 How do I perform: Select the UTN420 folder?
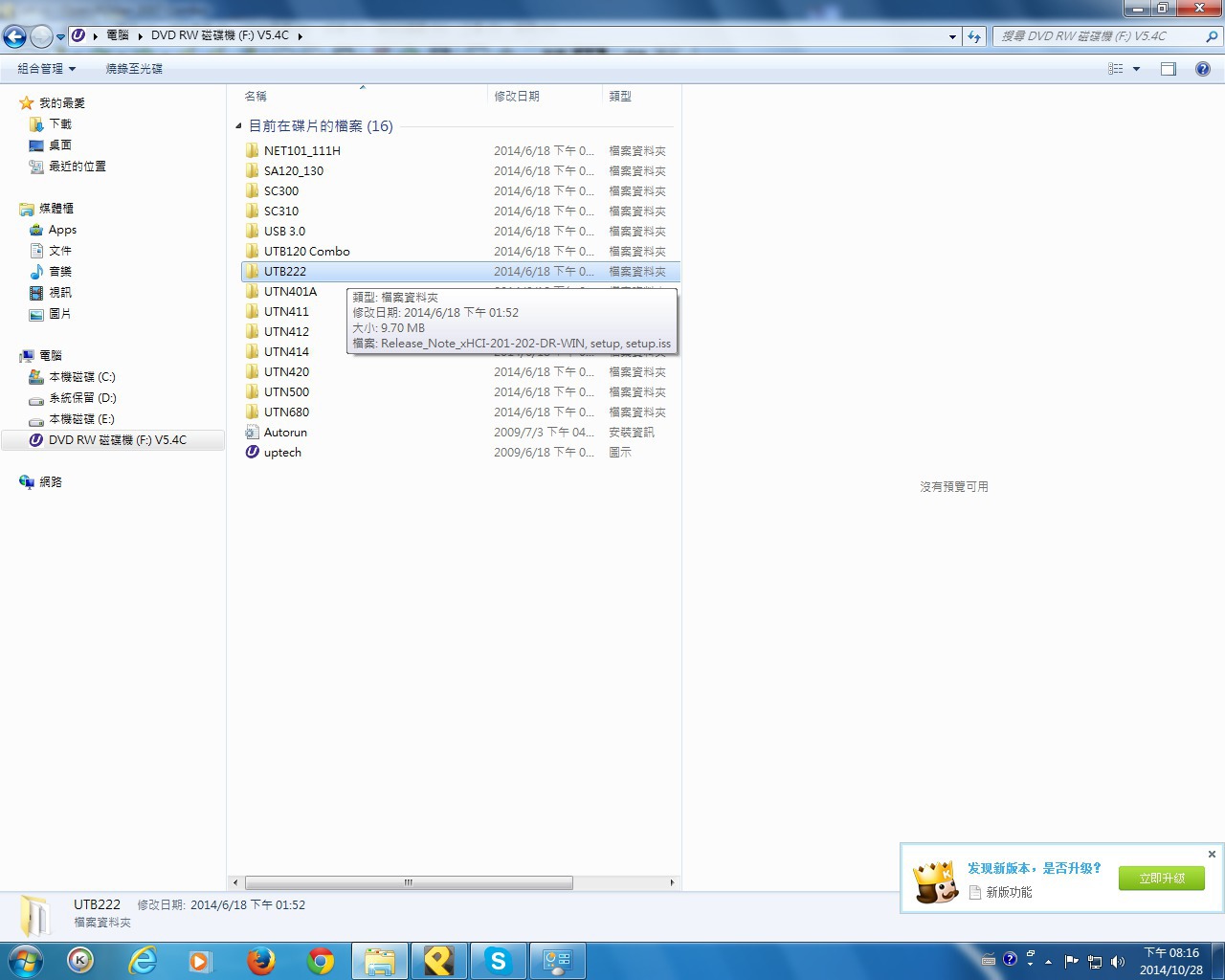tap(460, 371)
